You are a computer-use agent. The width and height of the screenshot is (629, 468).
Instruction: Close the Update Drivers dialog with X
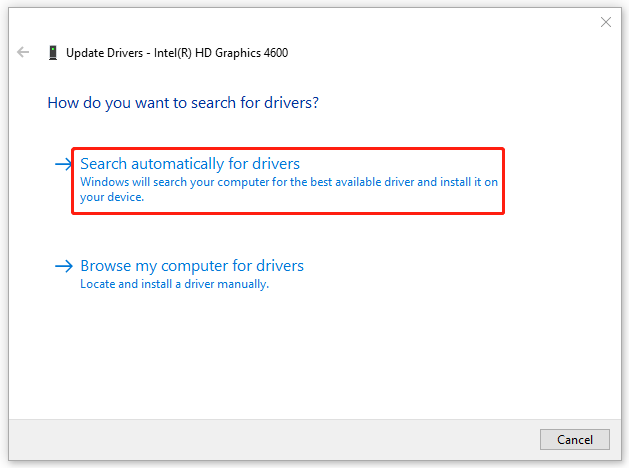tap(606, 22)
